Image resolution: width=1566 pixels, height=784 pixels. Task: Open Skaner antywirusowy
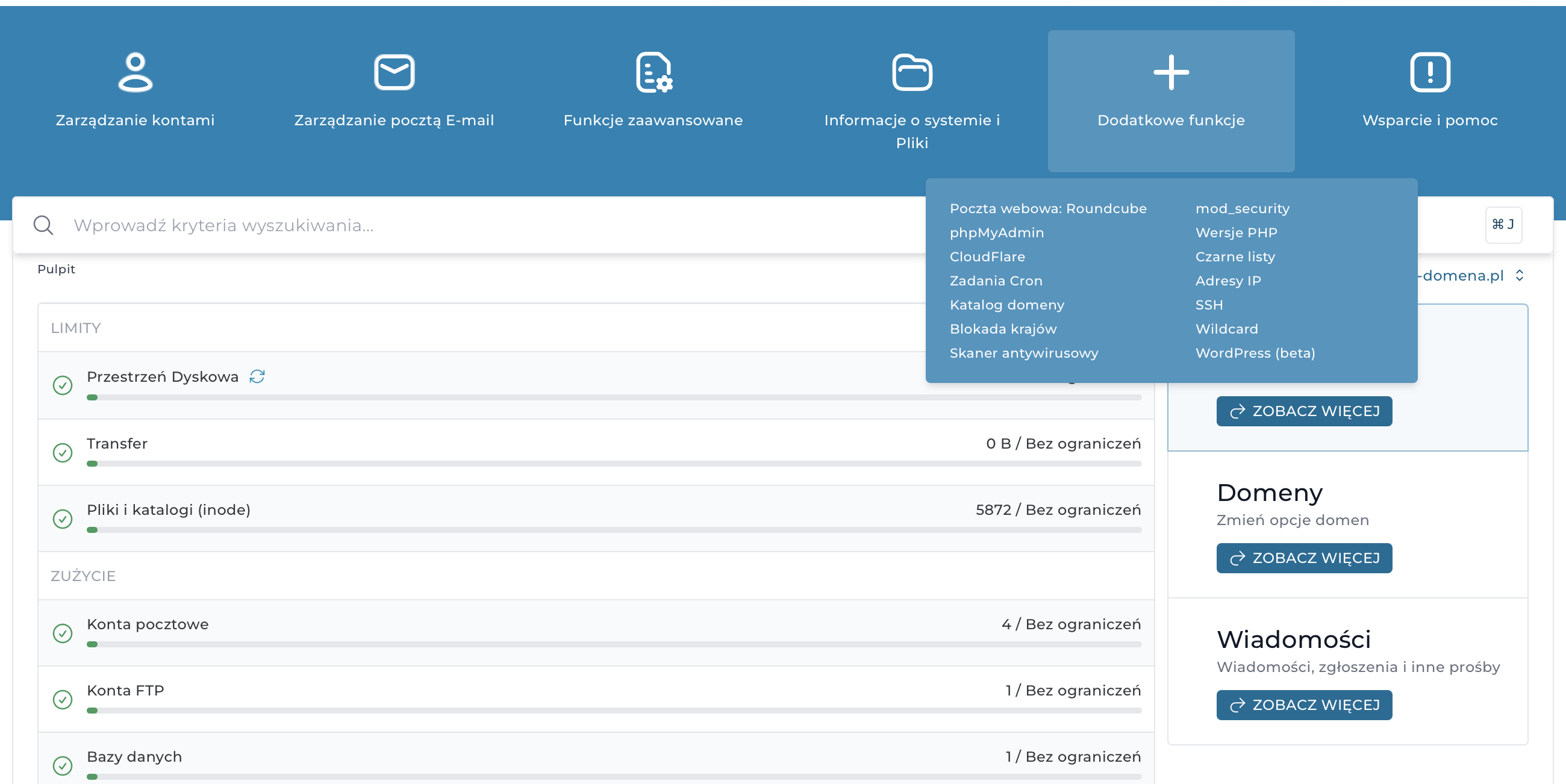(x=1024, y=352)
